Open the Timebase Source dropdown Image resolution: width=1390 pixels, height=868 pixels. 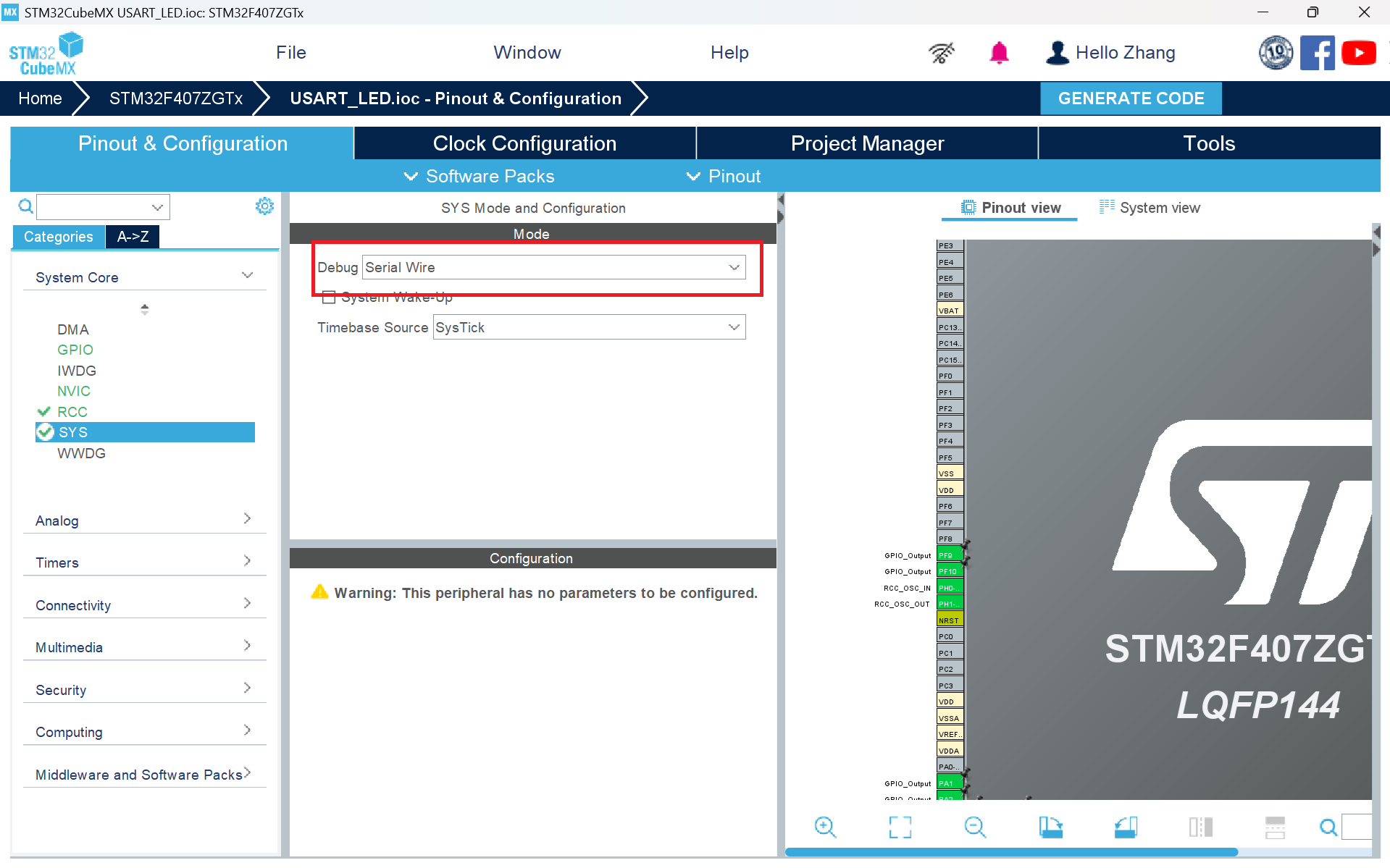point(589,327)
